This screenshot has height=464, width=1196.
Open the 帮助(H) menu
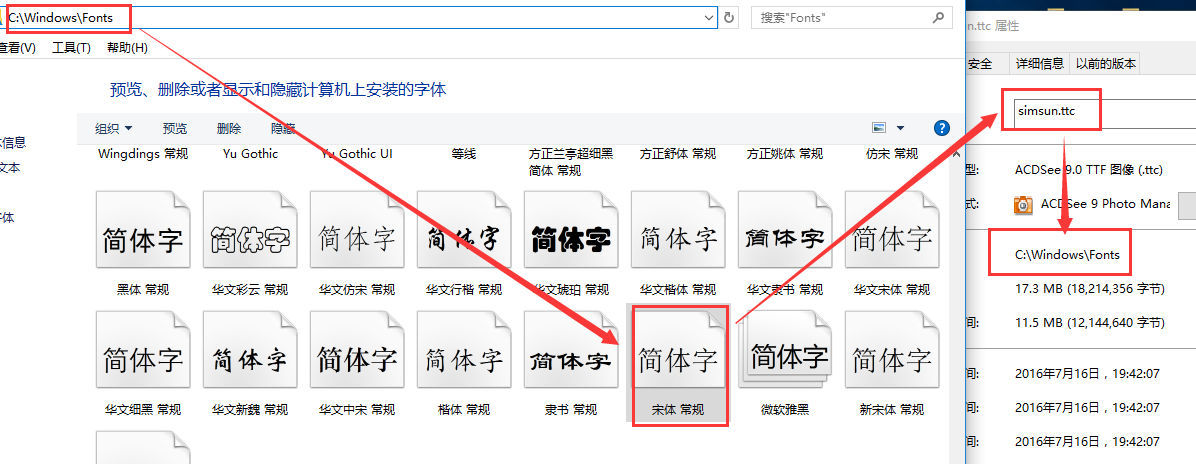[x=127, y=48]
